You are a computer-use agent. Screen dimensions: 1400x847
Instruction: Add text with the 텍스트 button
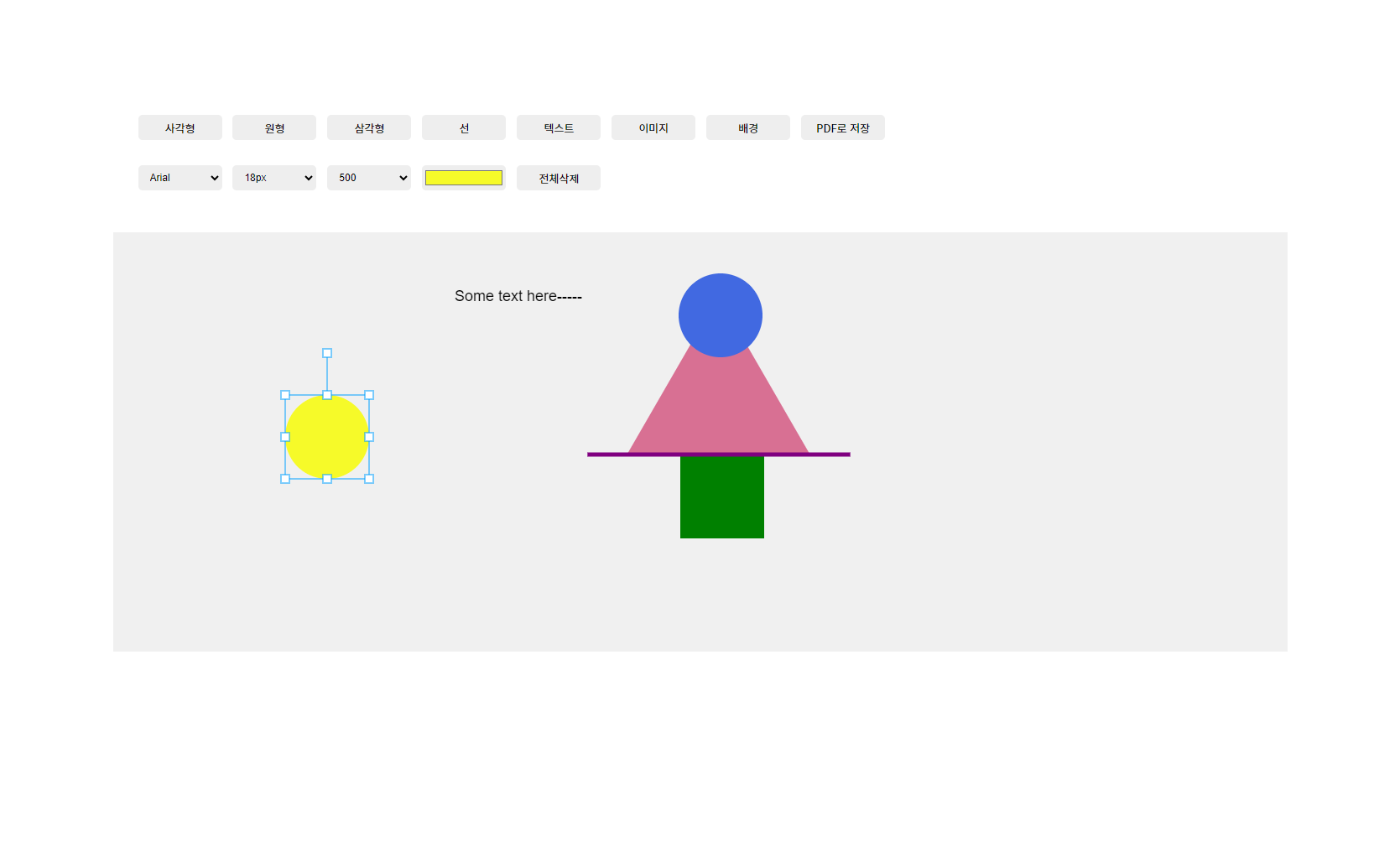(x=559, y=127)
